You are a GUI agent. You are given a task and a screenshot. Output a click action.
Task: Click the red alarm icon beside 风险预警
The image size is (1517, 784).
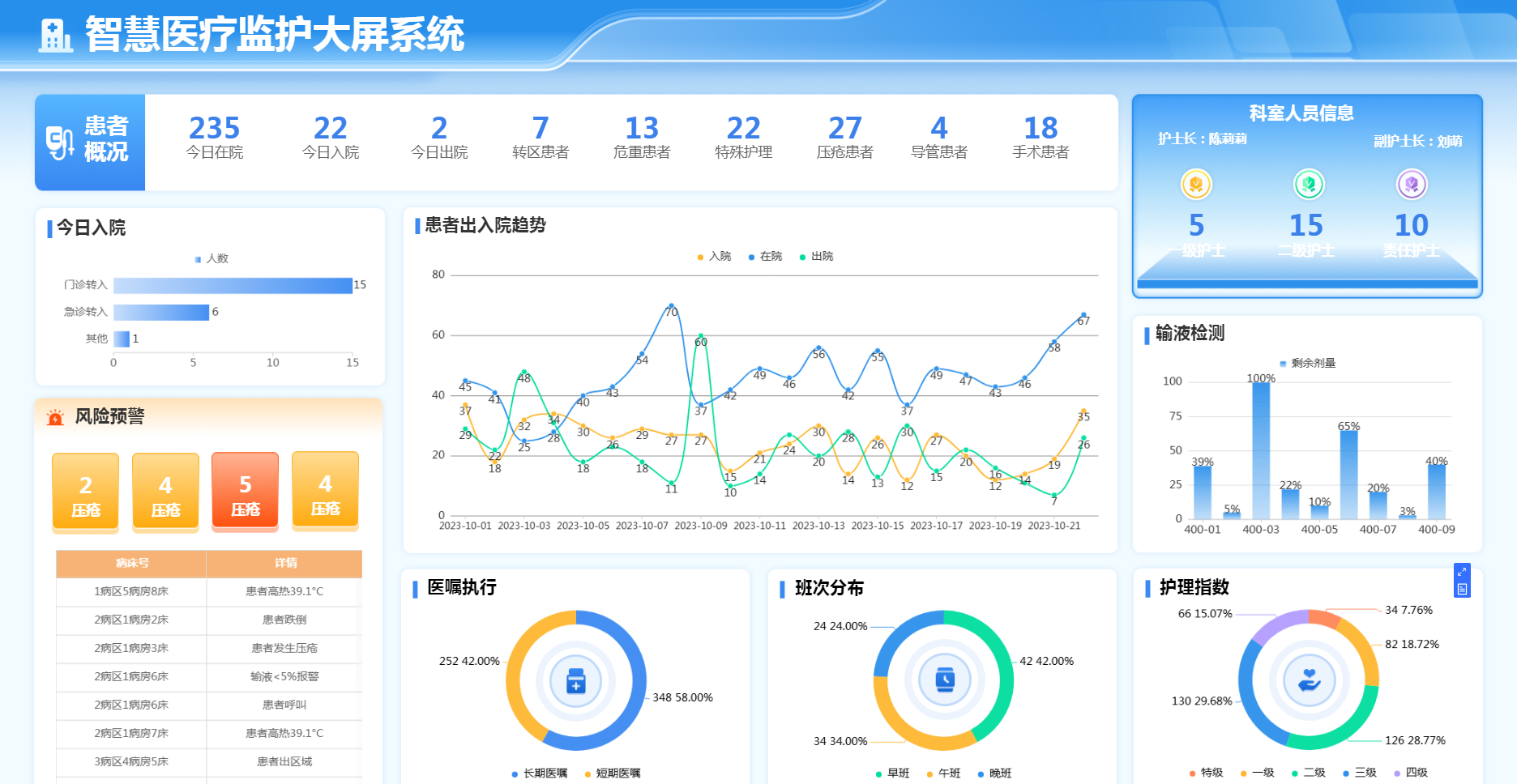(x=55, y=417)
